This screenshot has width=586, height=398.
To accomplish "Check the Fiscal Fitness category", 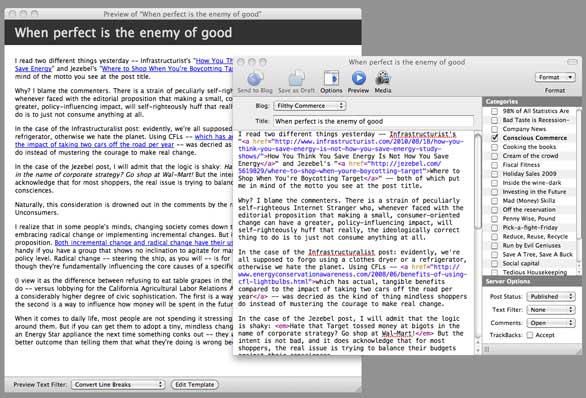I will click(494, 165).
